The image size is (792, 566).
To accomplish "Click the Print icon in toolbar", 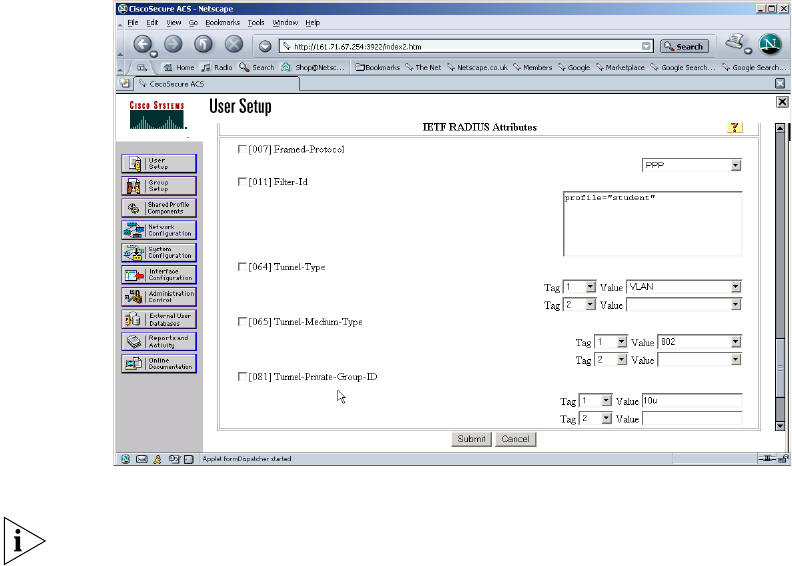I will click(736, 42).
